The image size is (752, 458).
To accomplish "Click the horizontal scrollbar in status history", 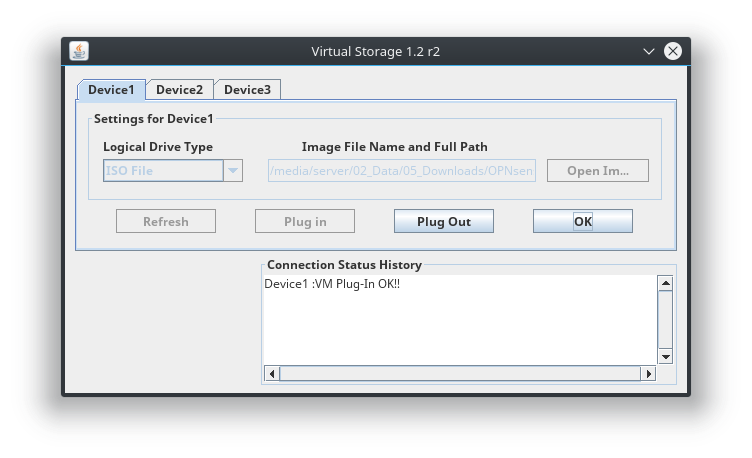I will click(x=458, y=374).
